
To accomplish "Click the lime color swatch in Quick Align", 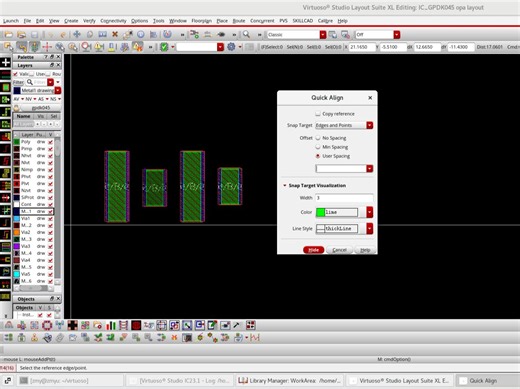I will (320, 212).
